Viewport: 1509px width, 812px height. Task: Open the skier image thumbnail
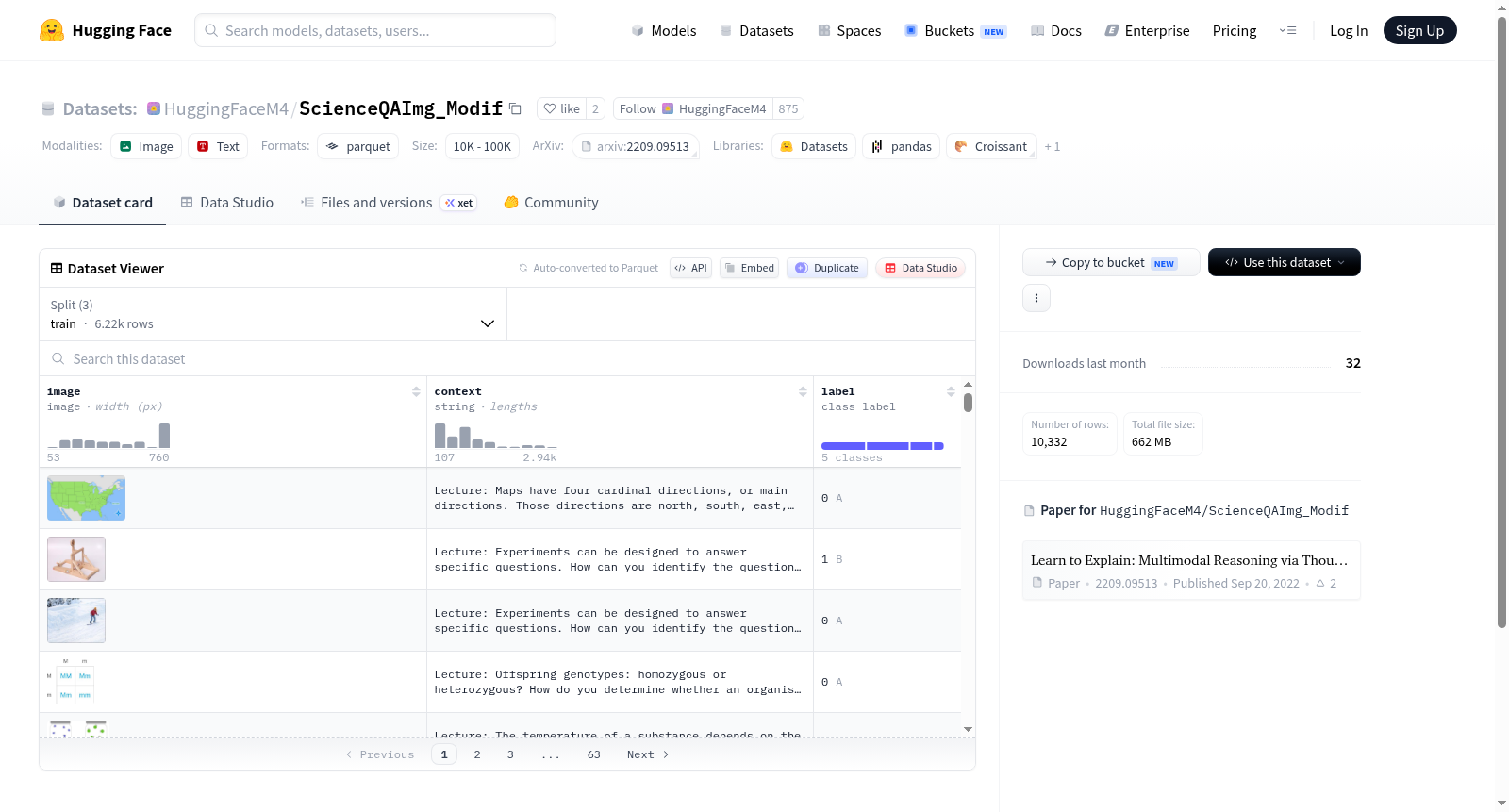pos(76,621)
